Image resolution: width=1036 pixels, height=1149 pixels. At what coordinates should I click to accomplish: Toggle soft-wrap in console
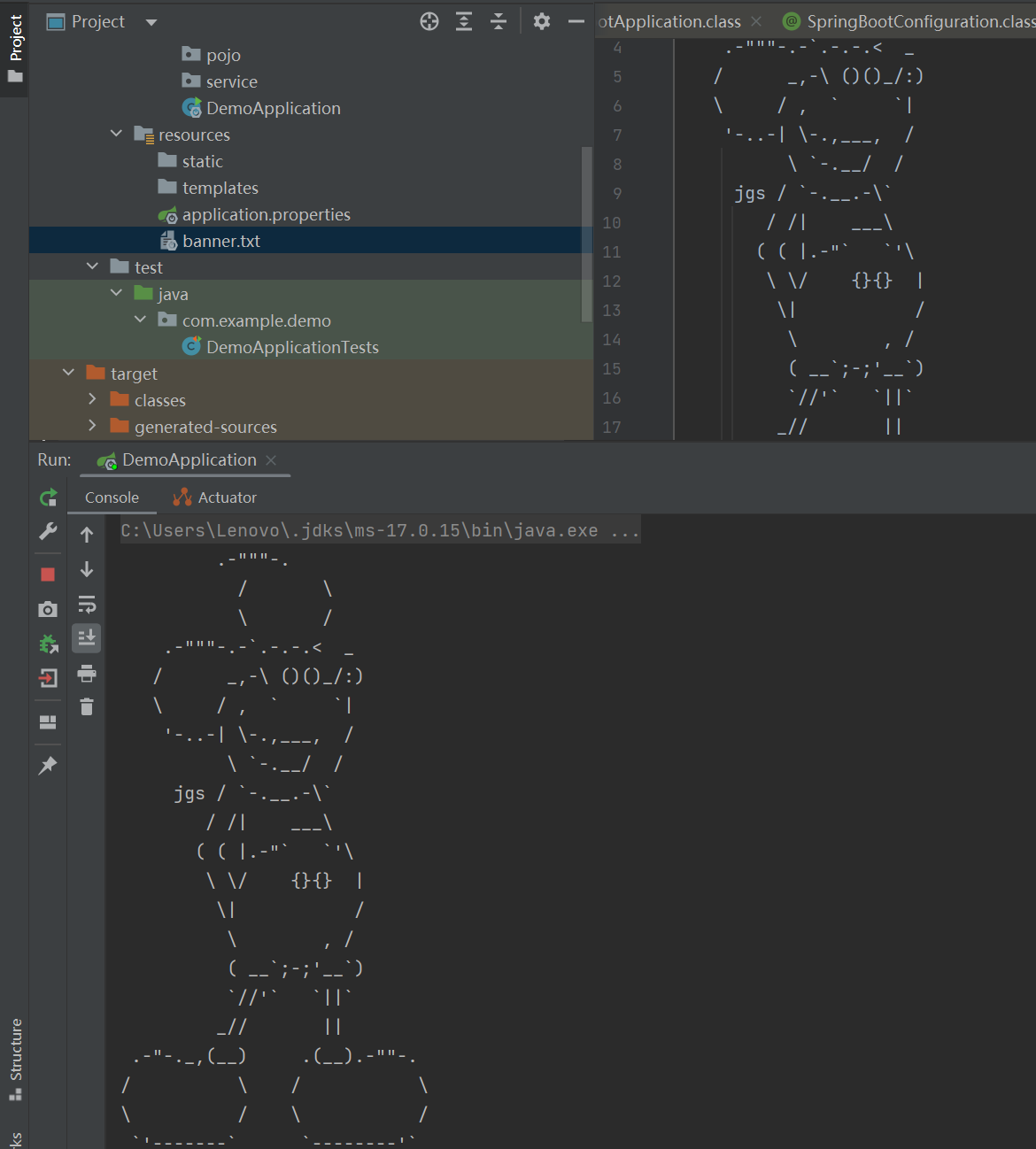(x=87, y=605)
